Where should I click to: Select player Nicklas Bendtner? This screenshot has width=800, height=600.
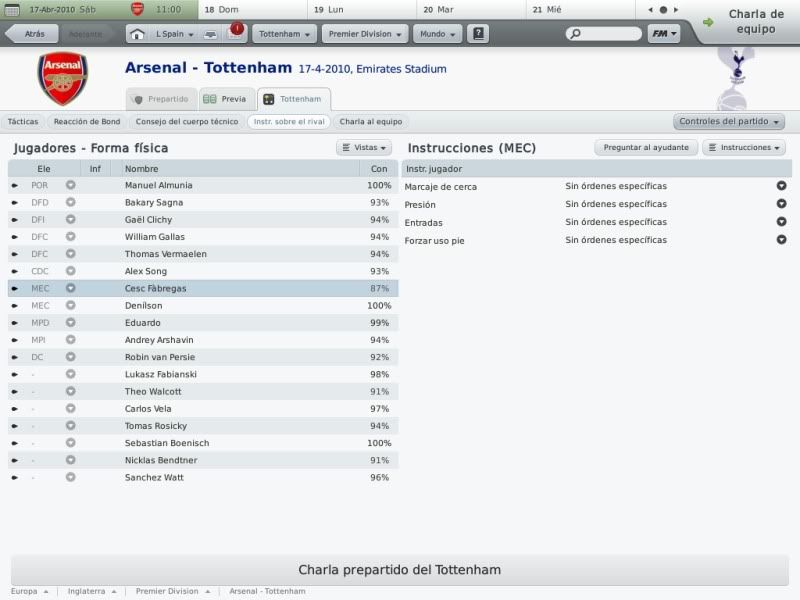pyautogui.click(x=203, y=460)
